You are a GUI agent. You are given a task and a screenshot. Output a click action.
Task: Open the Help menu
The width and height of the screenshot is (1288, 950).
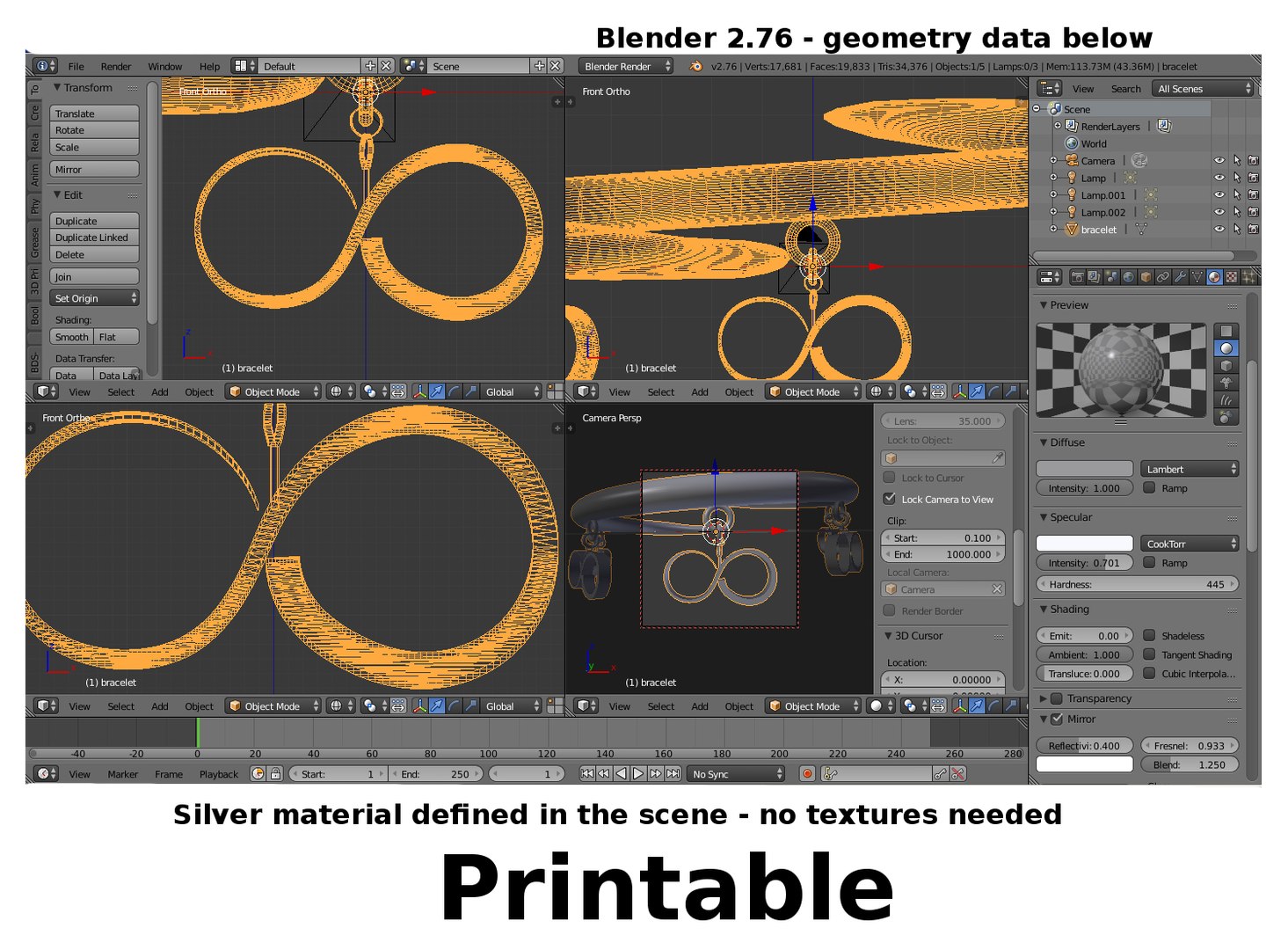click(x=209, y=66)
